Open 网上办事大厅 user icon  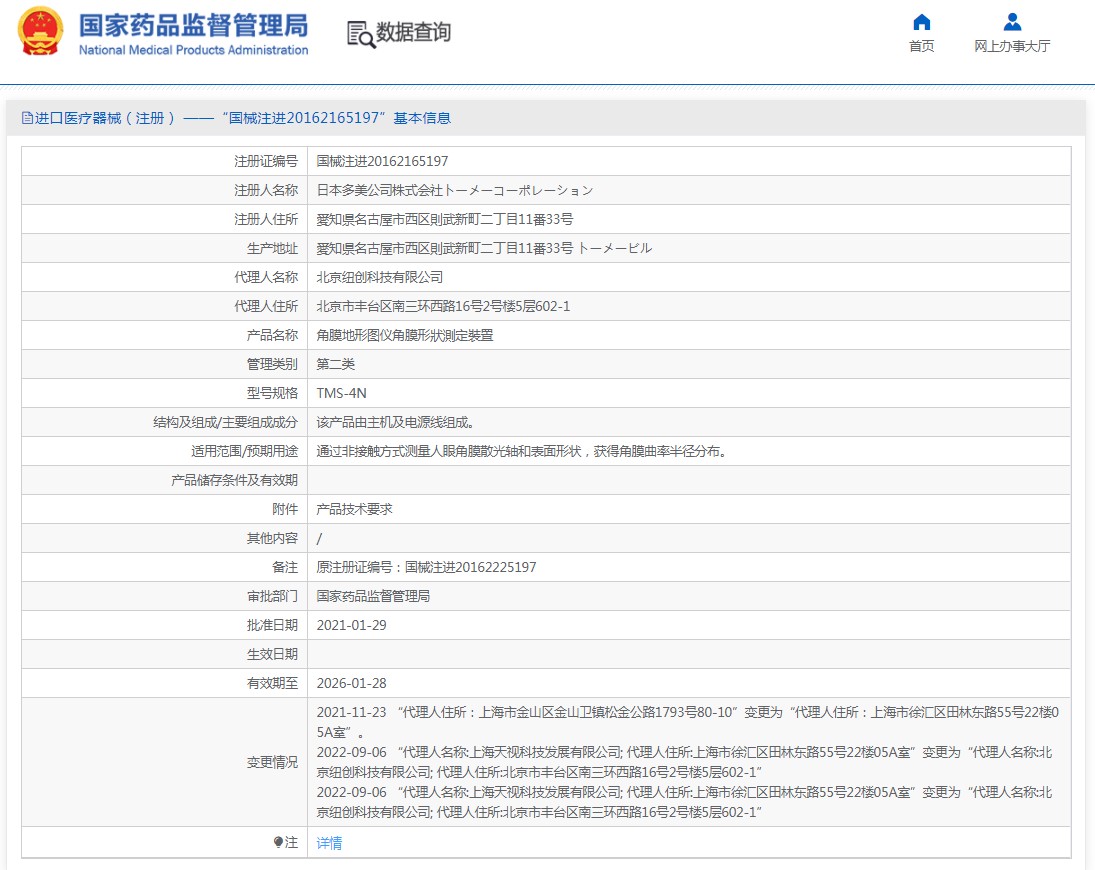click(x=1012, y=22)
